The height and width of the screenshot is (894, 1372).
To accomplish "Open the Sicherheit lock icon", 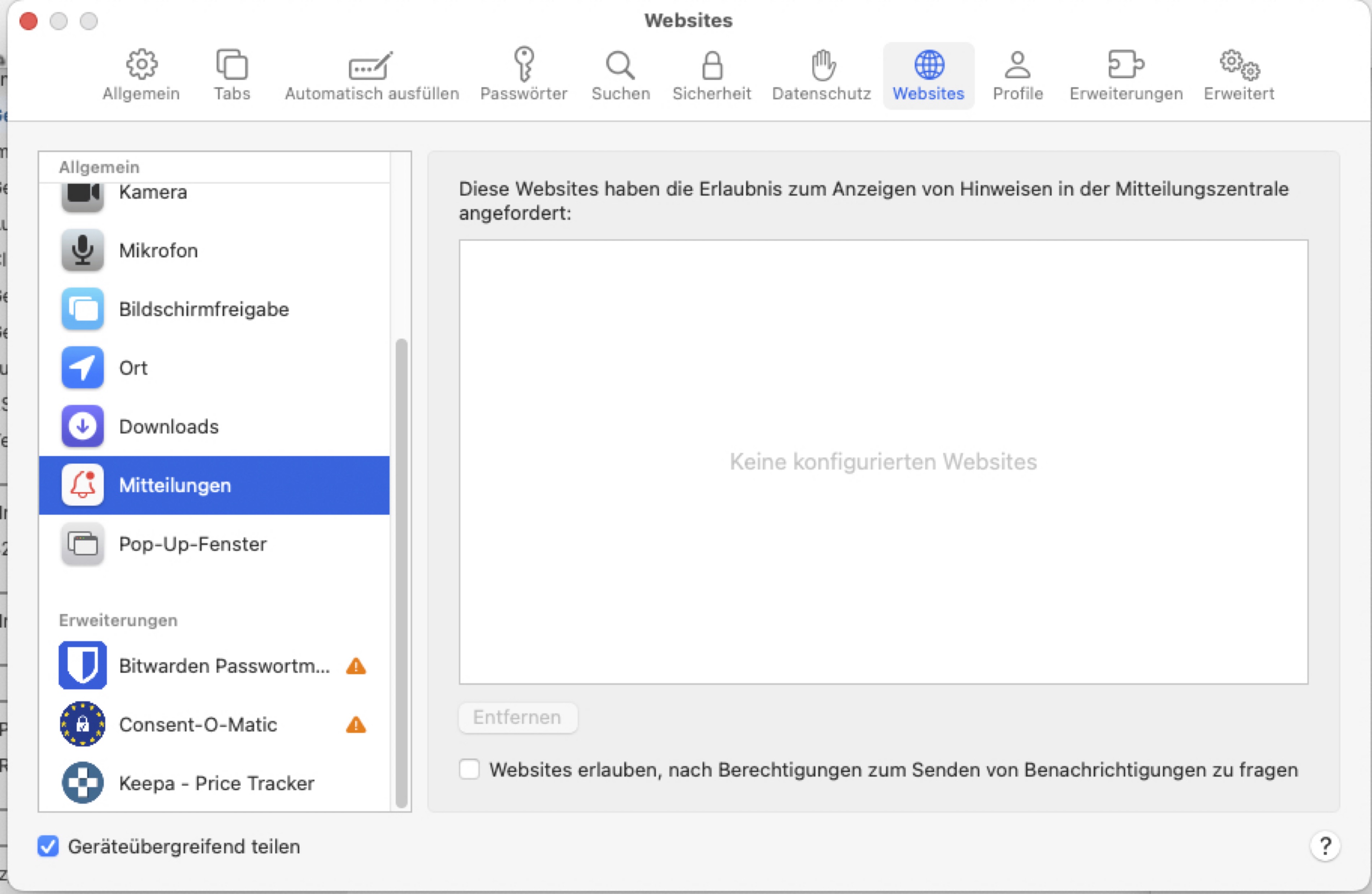I will point(712,65).
